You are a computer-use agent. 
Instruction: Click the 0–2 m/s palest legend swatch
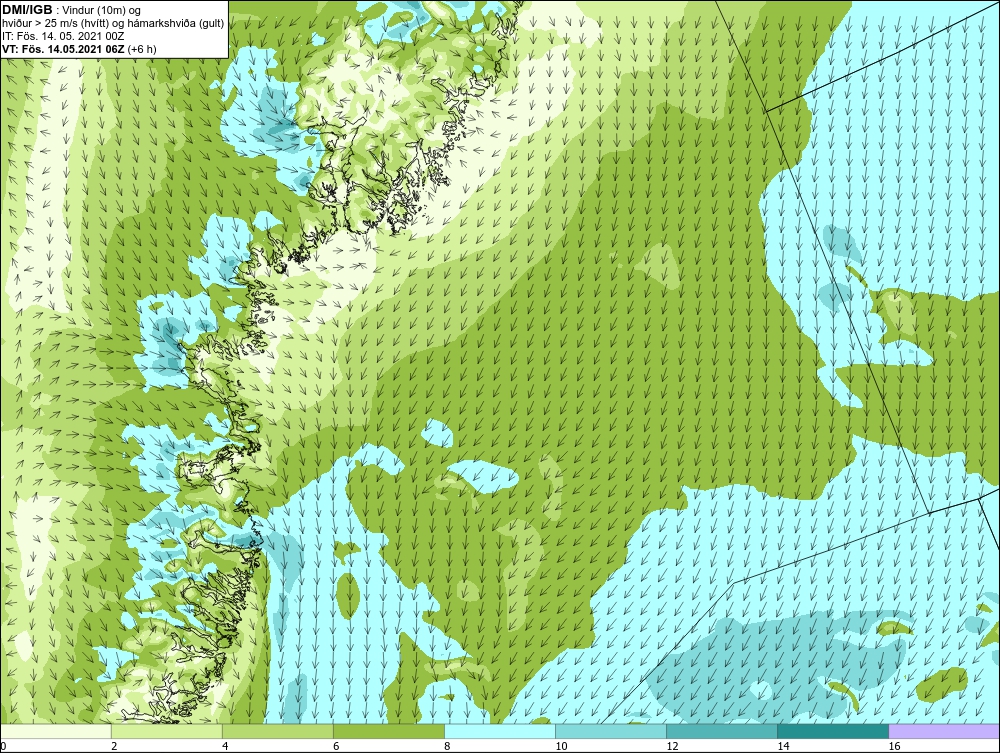point(56,731)
